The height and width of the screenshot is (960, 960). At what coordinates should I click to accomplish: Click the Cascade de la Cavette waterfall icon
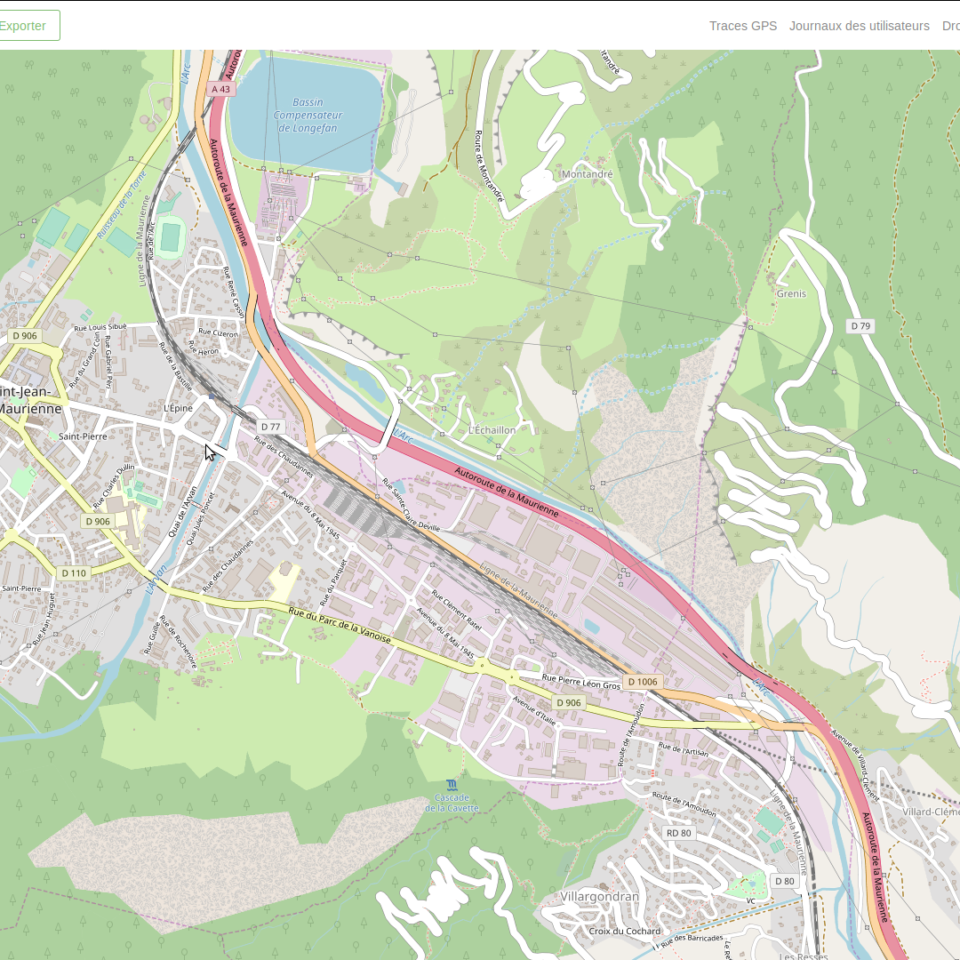(x=453, y=783)
